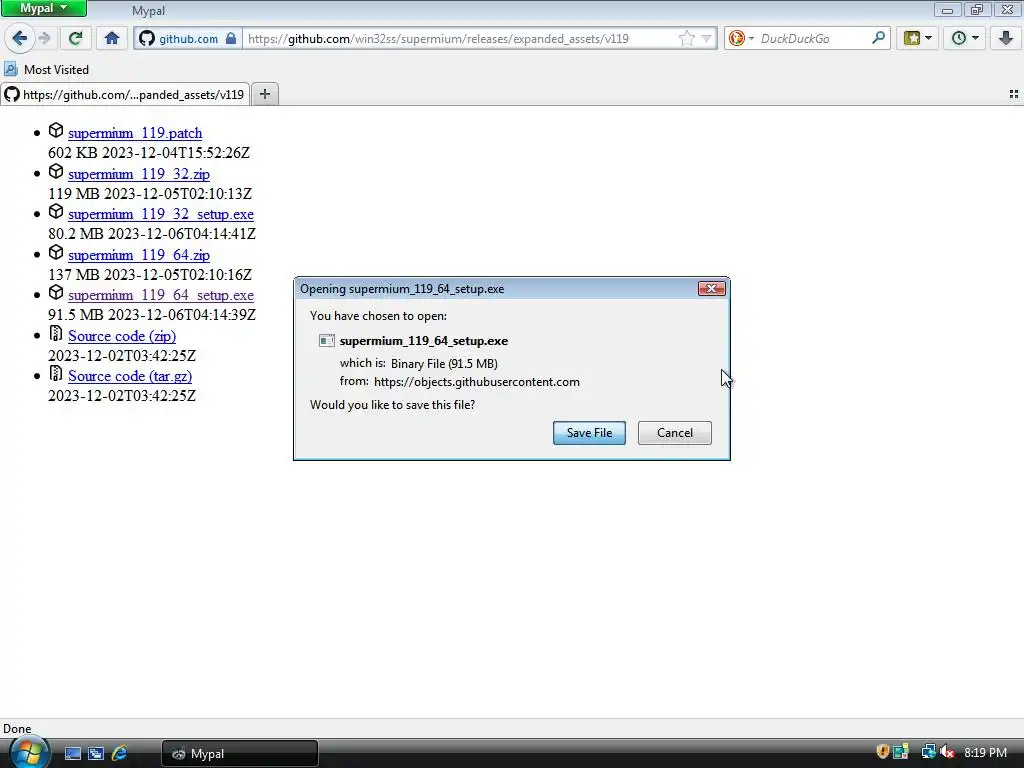
Task: Click Save File in the download dialog
Action: pos(589,433)
